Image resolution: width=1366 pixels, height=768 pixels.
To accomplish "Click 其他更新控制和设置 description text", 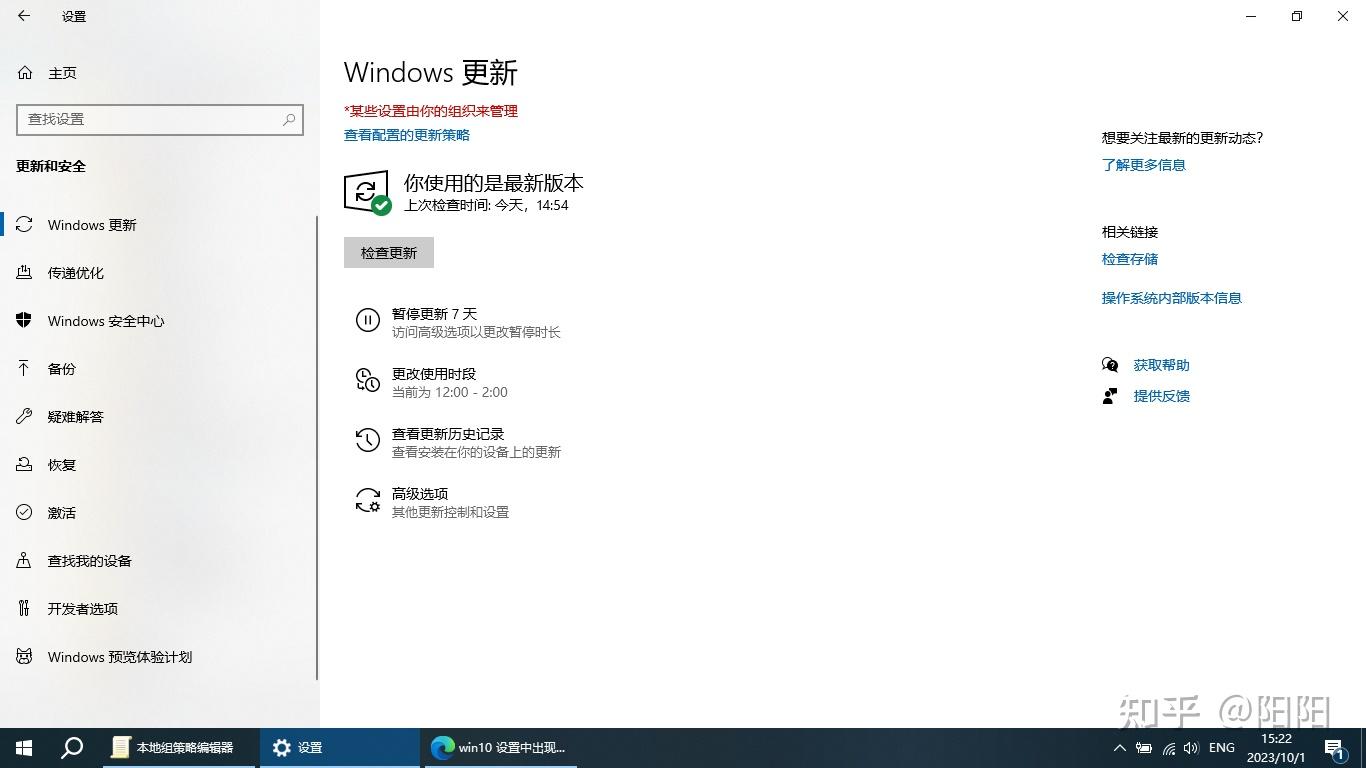I will click(x=451, y=512).
